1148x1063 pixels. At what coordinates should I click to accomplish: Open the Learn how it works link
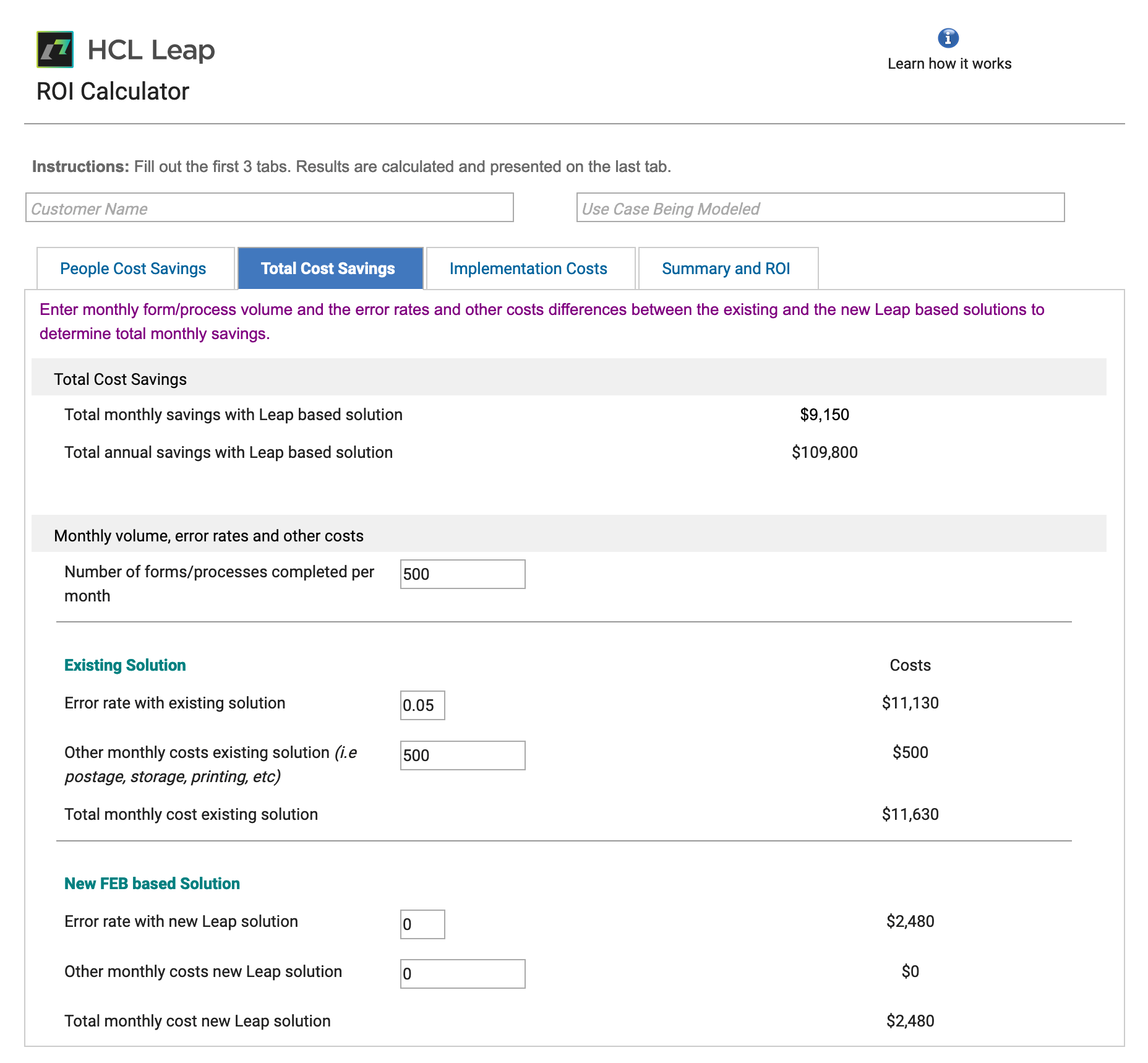click(949, 64)
